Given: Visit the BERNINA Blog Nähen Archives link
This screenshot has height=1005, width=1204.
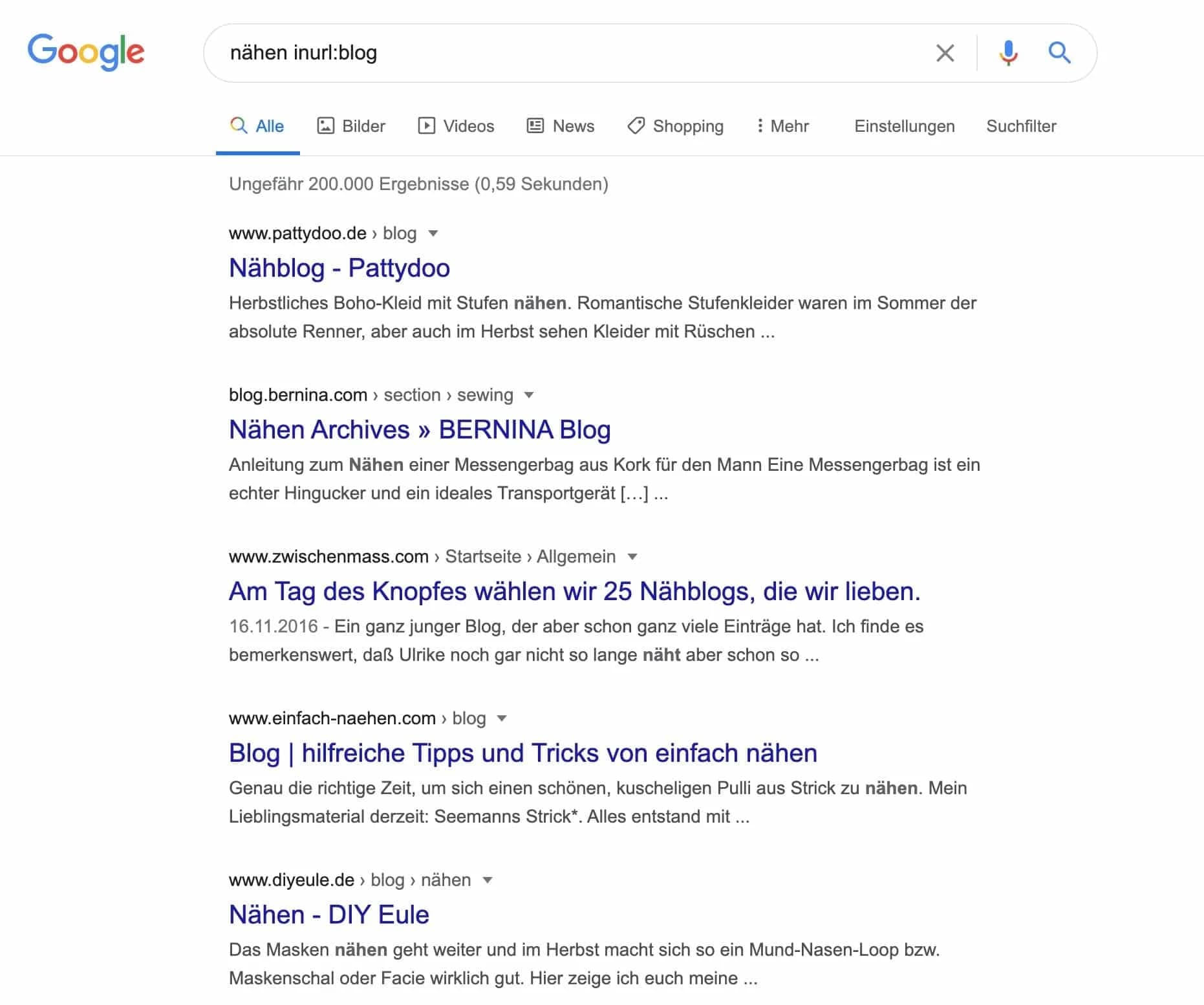Looking at the screenshot, I should click(x=420, y=429).
